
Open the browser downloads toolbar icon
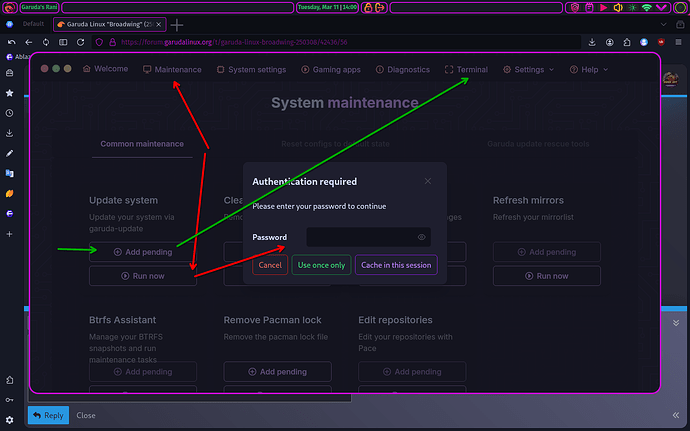coord(592,42)
